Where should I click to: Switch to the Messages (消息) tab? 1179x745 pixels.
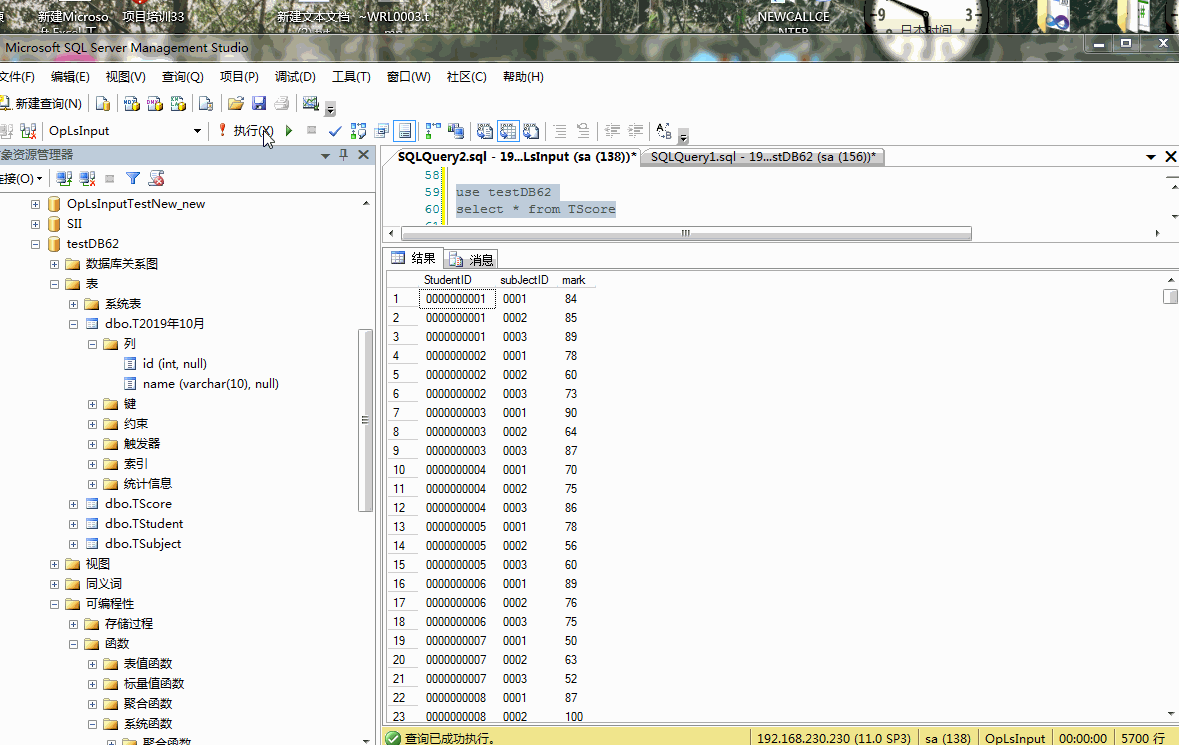point(471,259)
